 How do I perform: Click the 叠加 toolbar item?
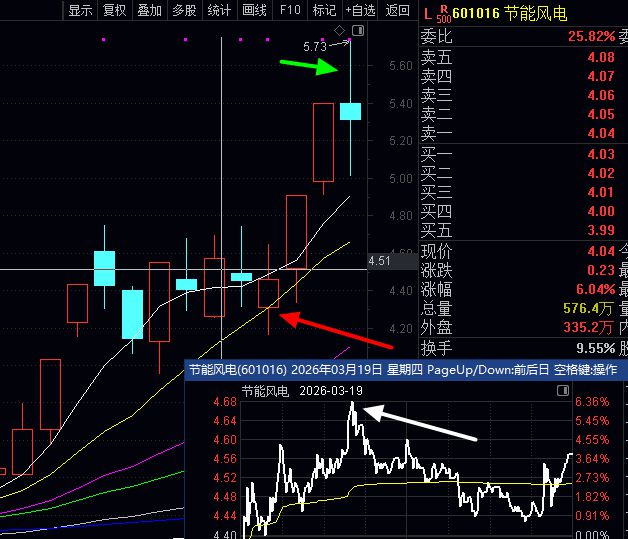pos(150,10)
